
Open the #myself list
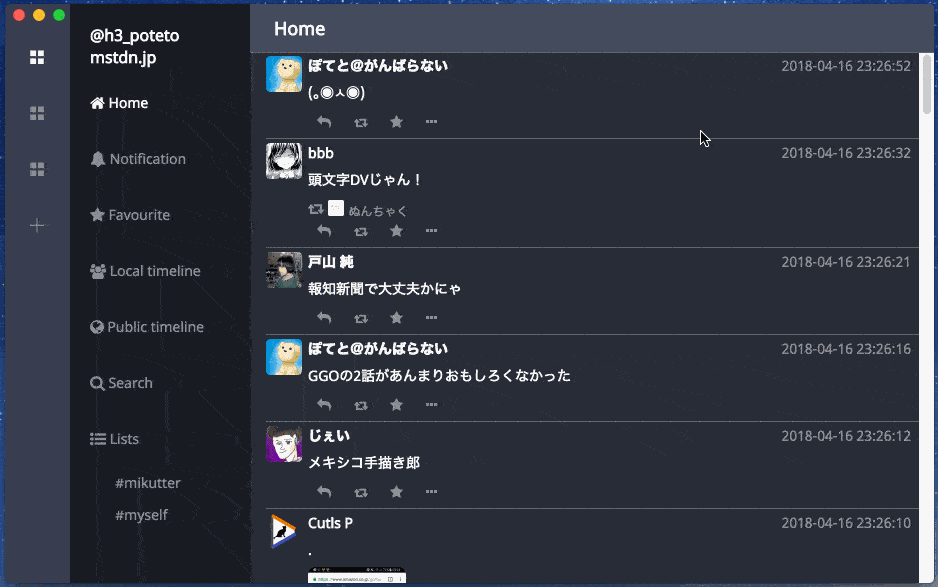click(141, 515)
